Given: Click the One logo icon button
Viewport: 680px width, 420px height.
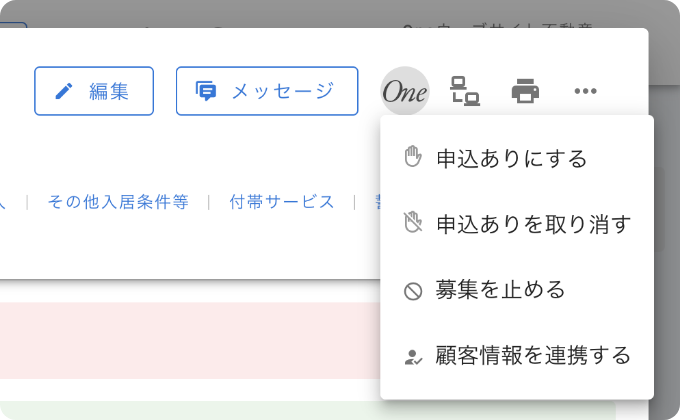Looking at the screenshot, I should [405, 91].
